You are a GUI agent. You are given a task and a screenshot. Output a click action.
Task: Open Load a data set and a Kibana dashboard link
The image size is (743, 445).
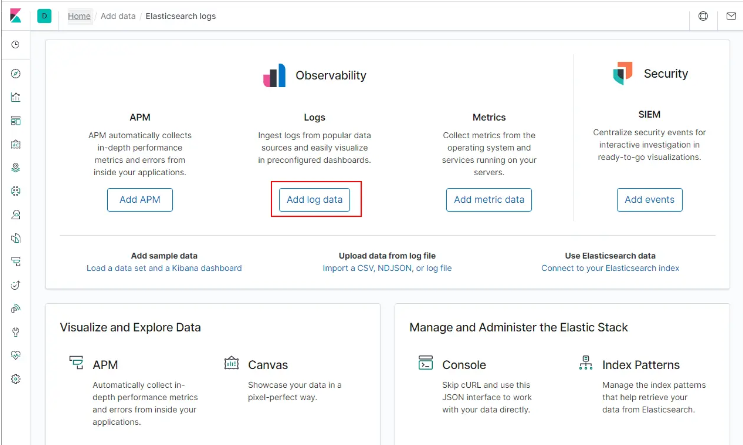point(164,268)
